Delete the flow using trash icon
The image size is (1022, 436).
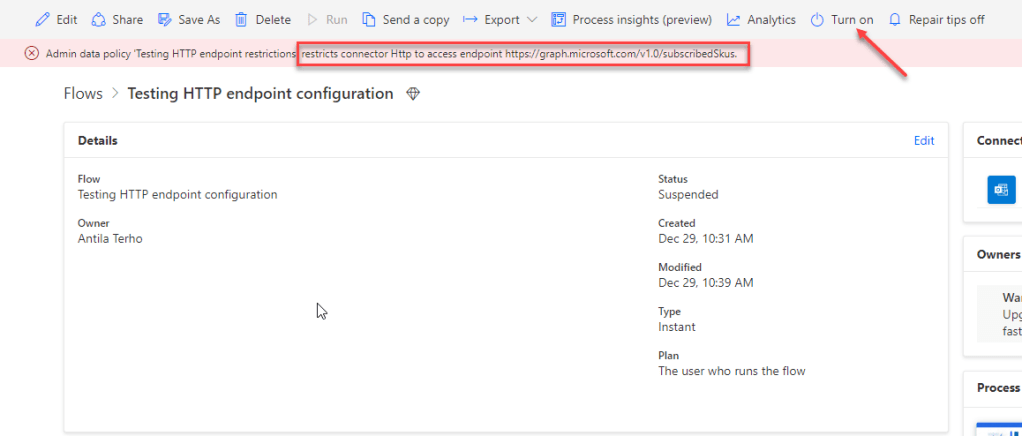(241, 20)
